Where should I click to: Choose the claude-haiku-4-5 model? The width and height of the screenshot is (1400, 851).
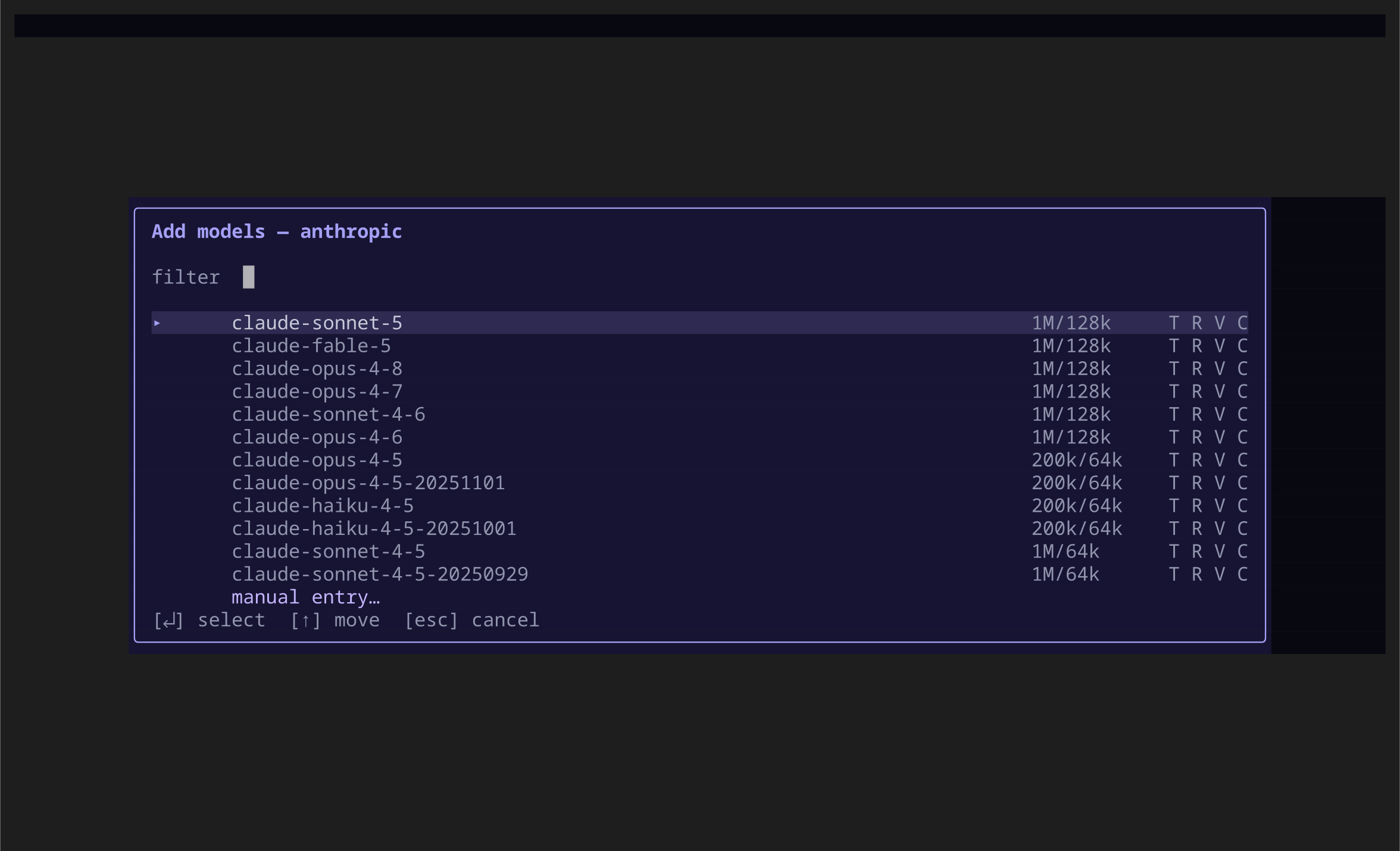click(699, 506)
